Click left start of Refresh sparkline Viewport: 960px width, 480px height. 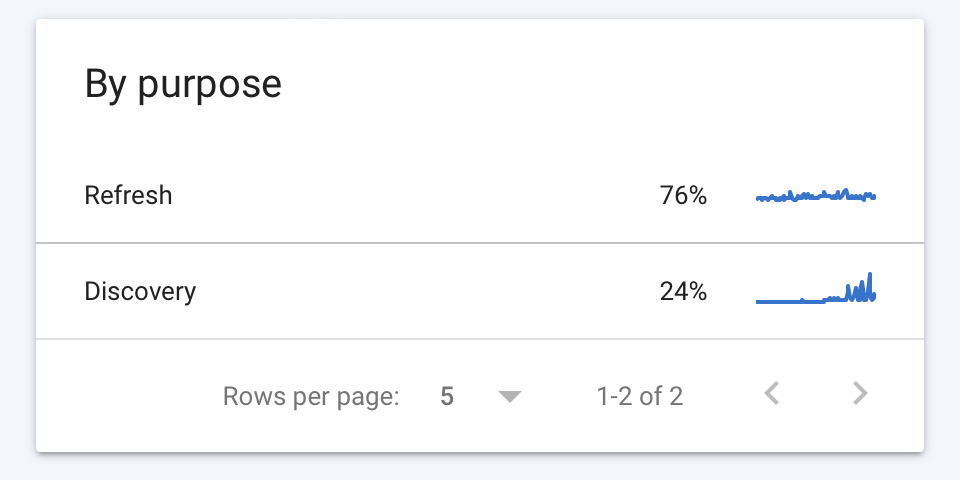[759, 198]
